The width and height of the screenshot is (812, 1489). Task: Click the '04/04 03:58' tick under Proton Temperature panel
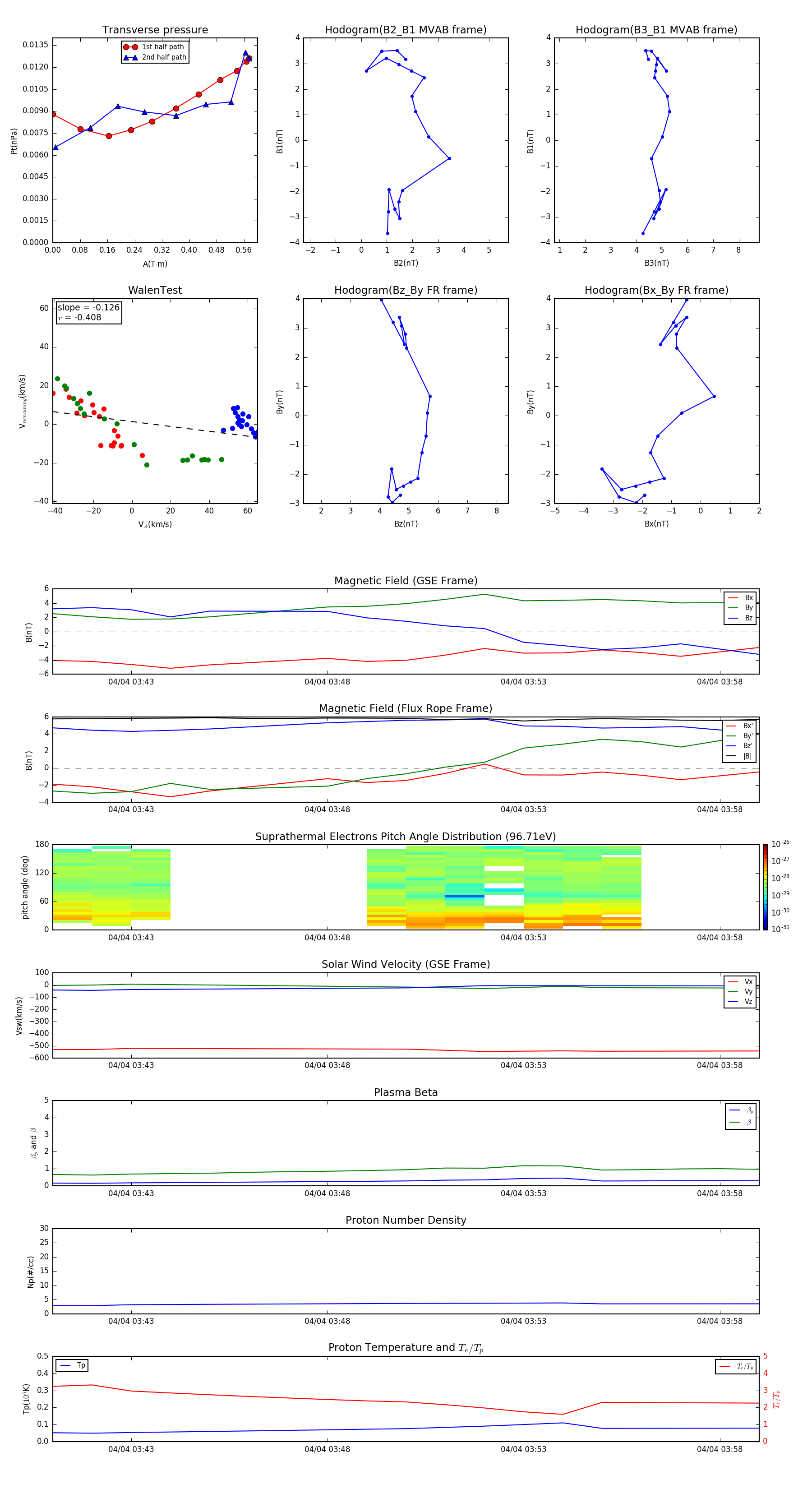click(720, 1449)
